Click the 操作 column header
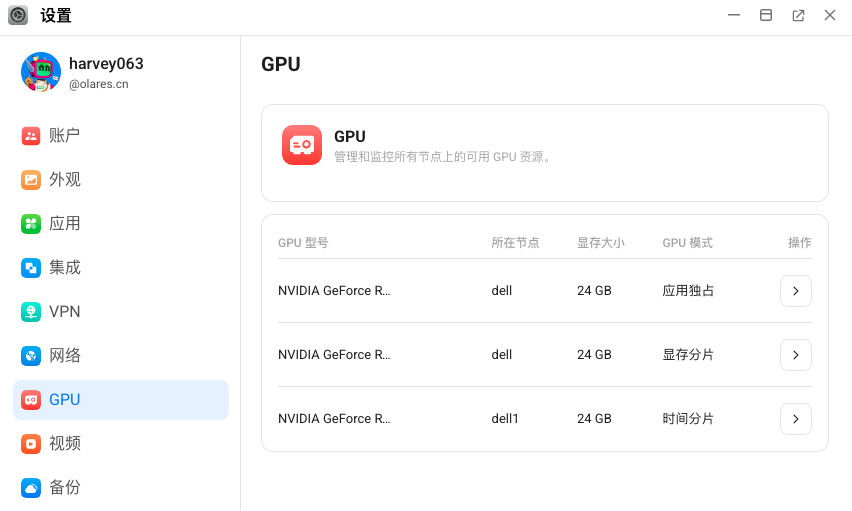The image size is (852, 511). pyautogui.click(x=800, y=243)
